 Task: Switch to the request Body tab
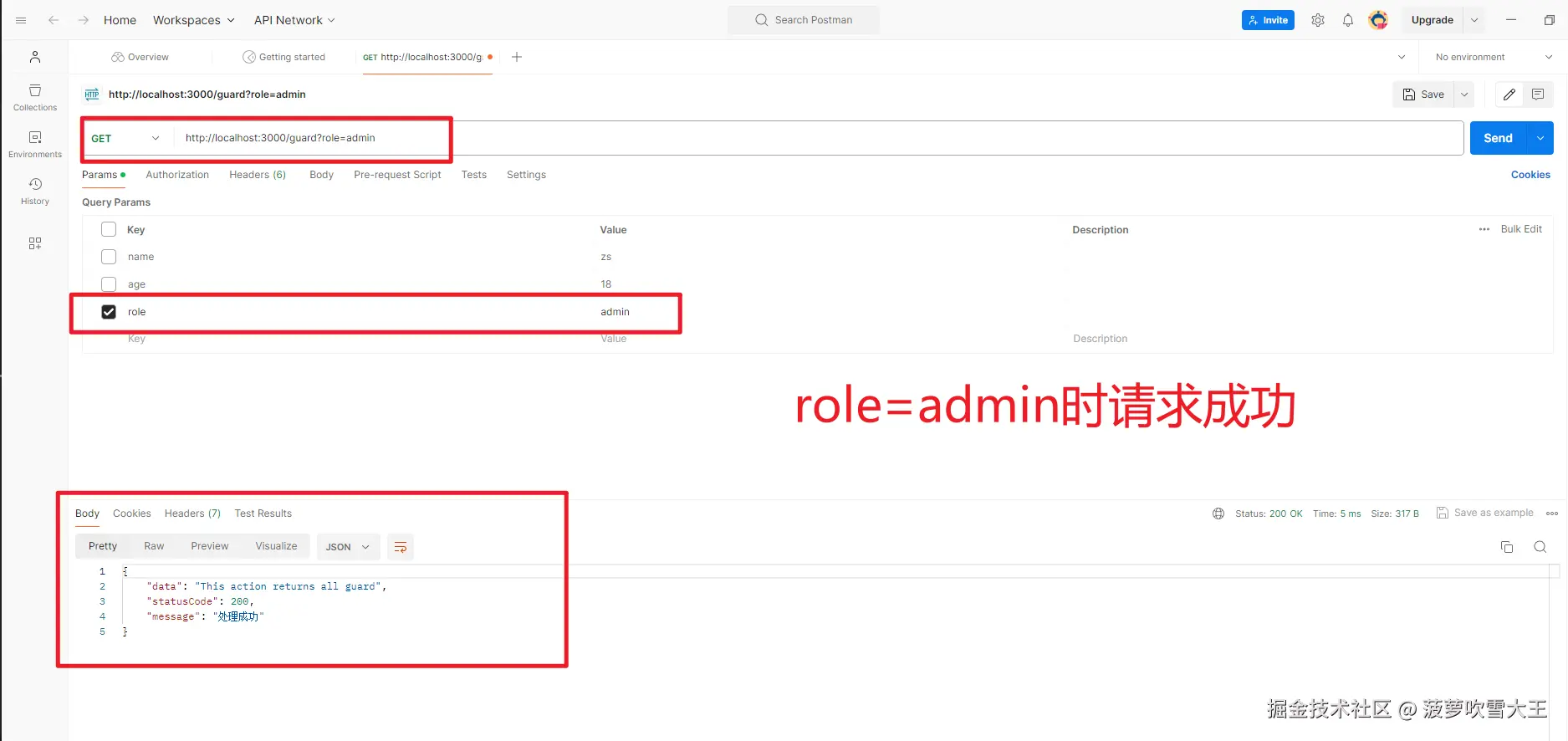321,175
